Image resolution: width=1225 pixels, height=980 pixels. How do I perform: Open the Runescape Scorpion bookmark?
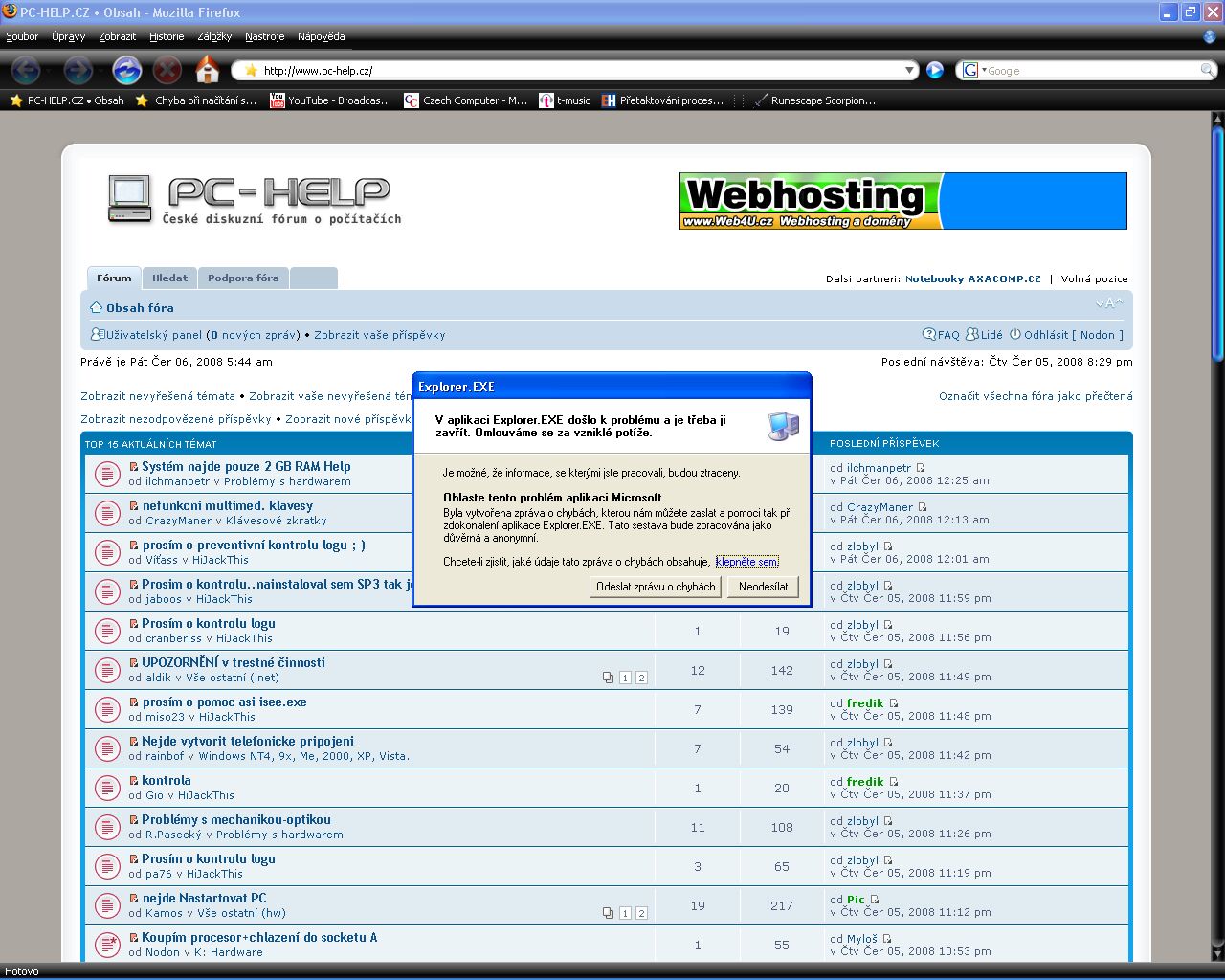point(814,100)
